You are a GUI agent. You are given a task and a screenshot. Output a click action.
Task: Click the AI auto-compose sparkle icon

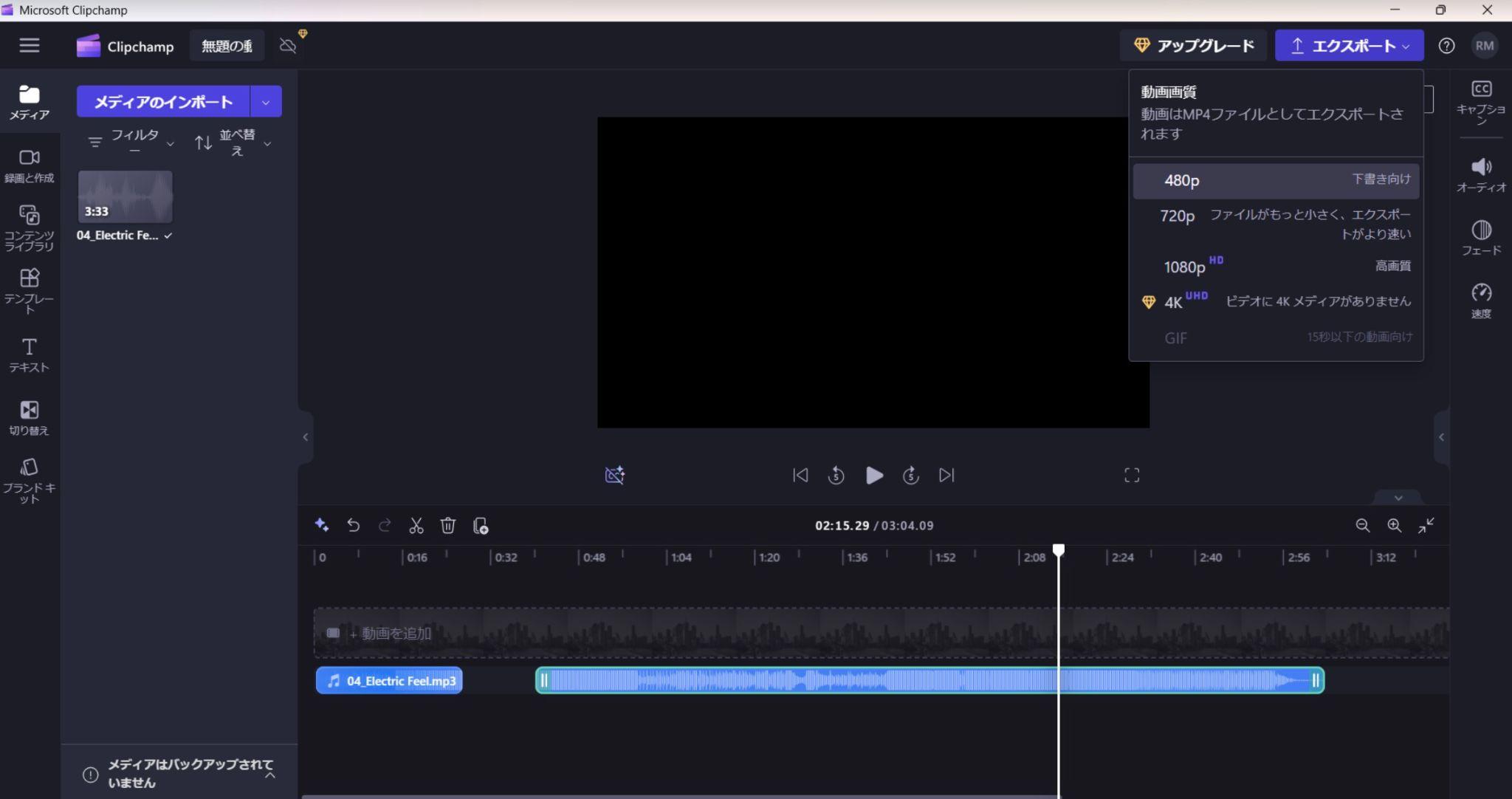pos(322,525)
